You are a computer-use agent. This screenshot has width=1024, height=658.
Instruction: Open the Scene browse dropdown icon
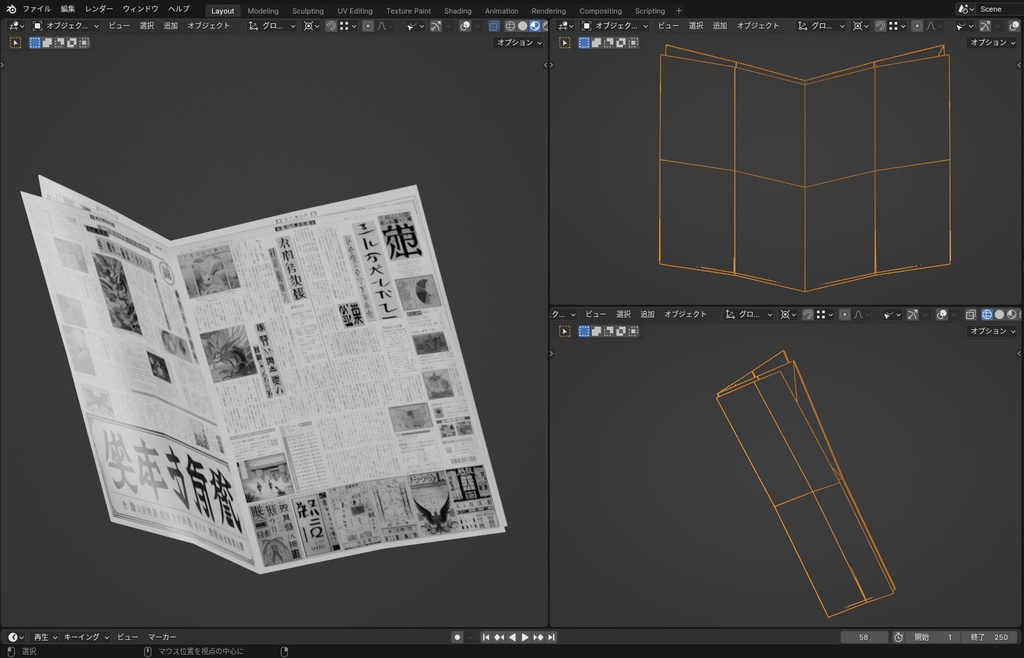(x=965, y=9)
